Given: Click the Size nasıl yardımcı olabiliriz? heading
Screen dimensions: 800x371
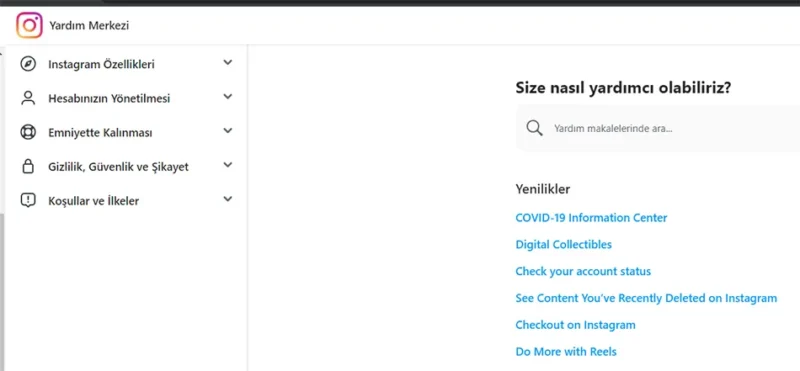Looking at the screenshot, I should point(623,88).
